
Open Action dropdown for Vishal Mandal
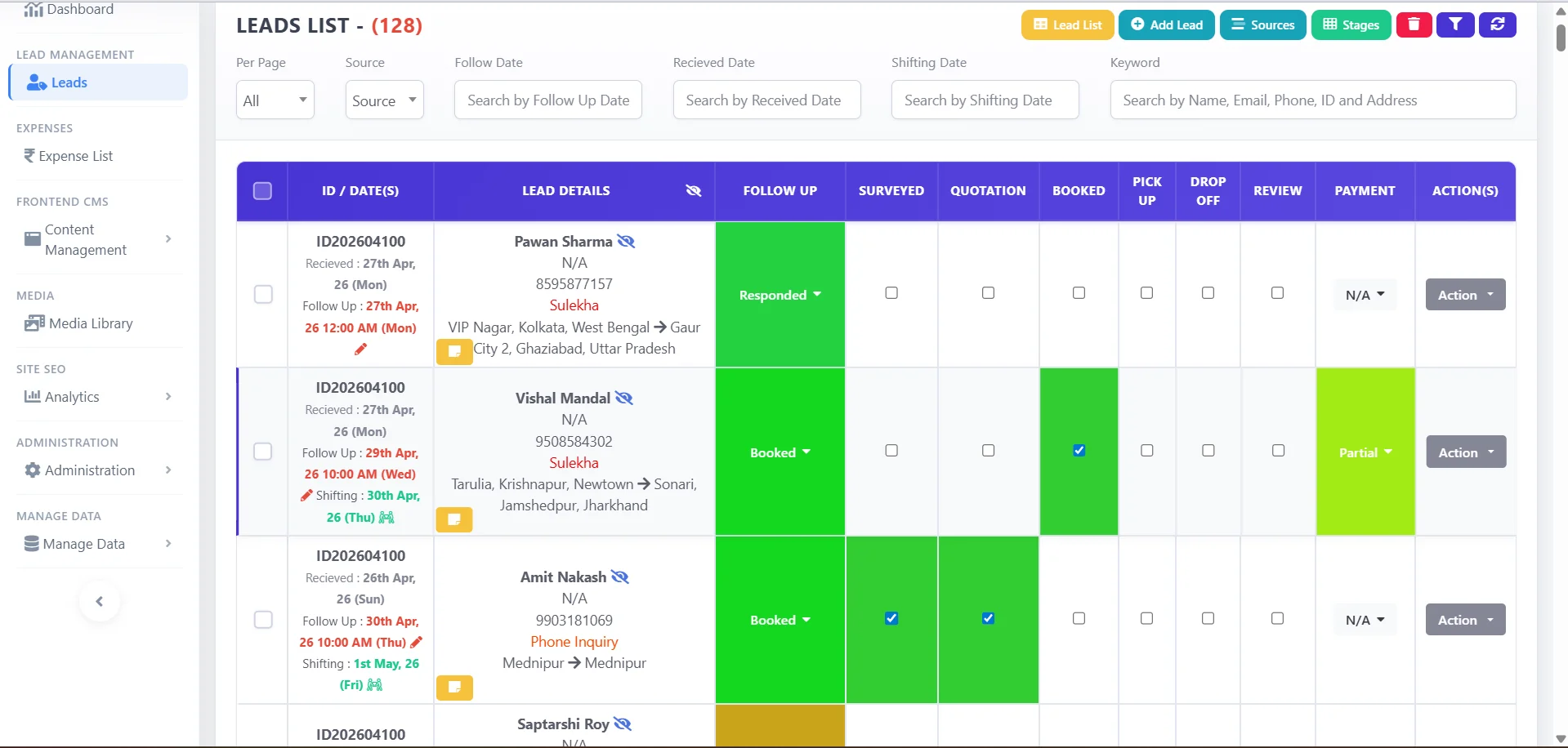(1466, 452)
